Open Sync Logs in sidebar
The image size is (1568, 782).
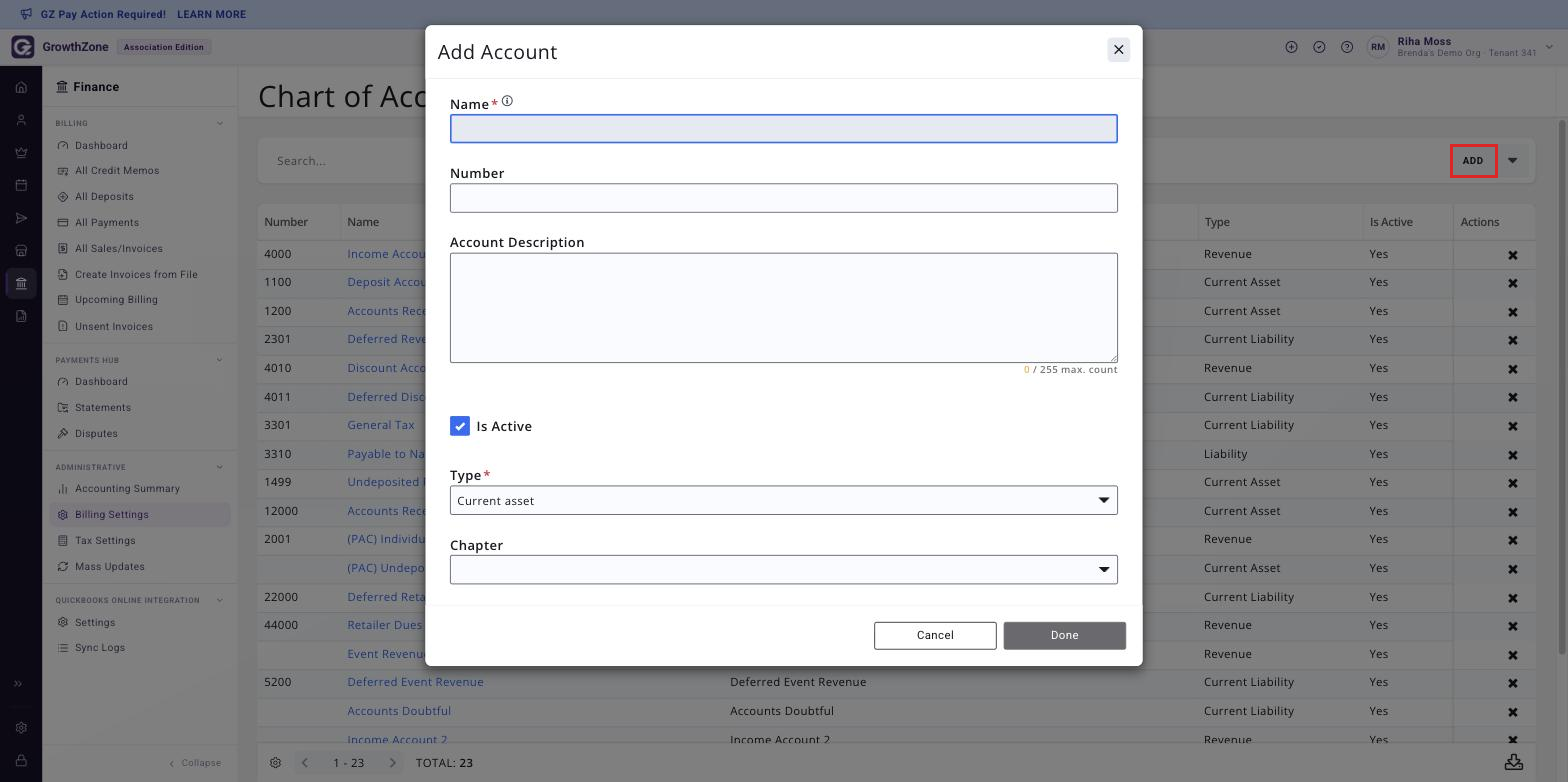coord(100,648)
